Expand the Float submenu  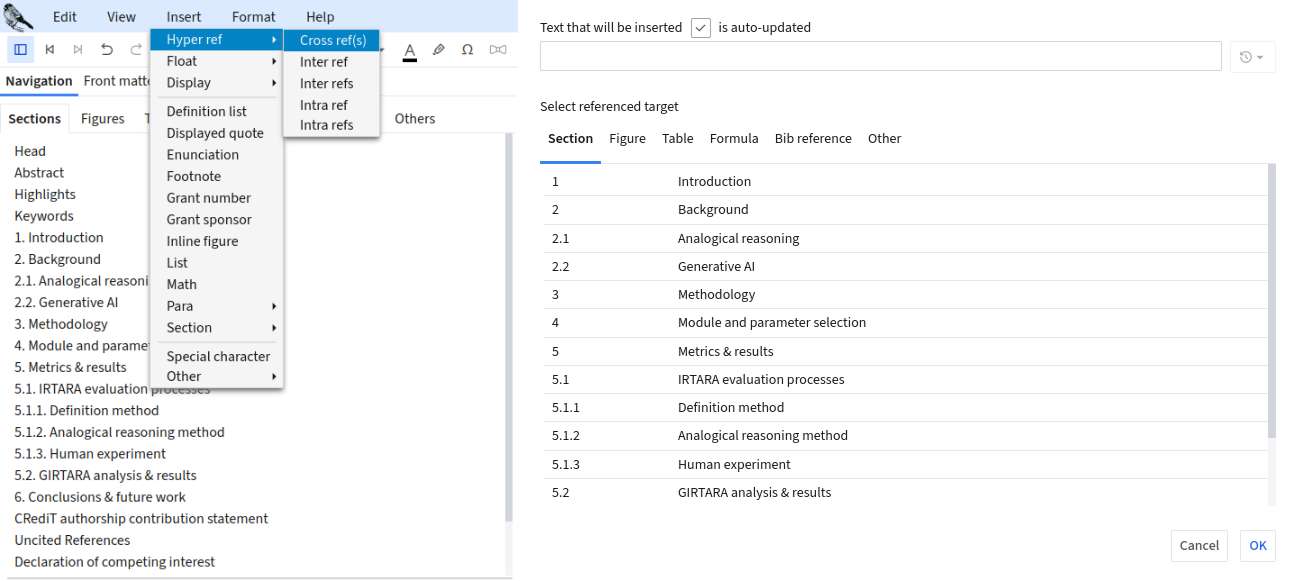tap(217, 61)
